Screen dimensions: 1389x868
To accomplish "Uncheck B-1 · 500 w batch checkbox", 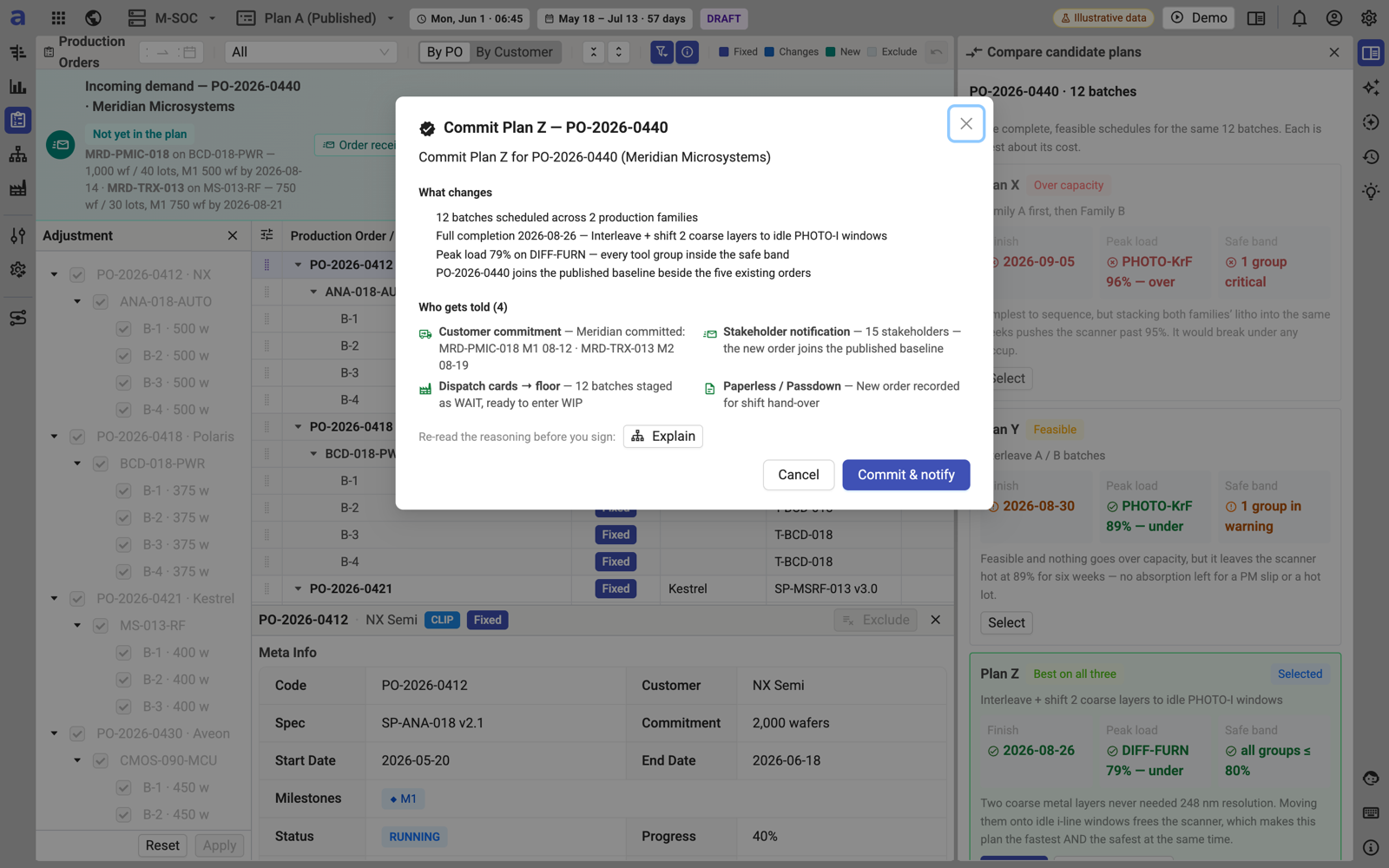I will [x=123, y=328].
